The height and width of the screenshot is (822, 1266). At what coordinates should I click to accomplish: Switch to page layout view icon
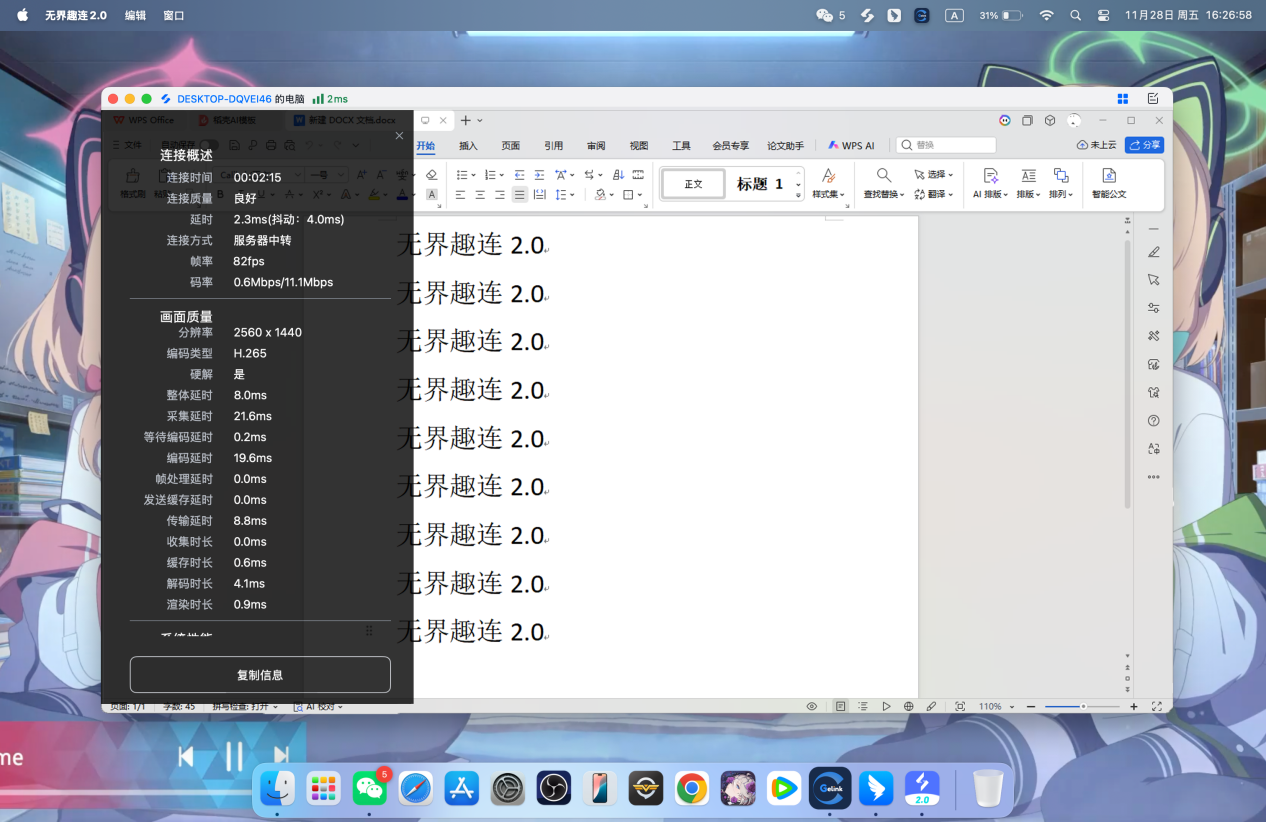(840, 706)
